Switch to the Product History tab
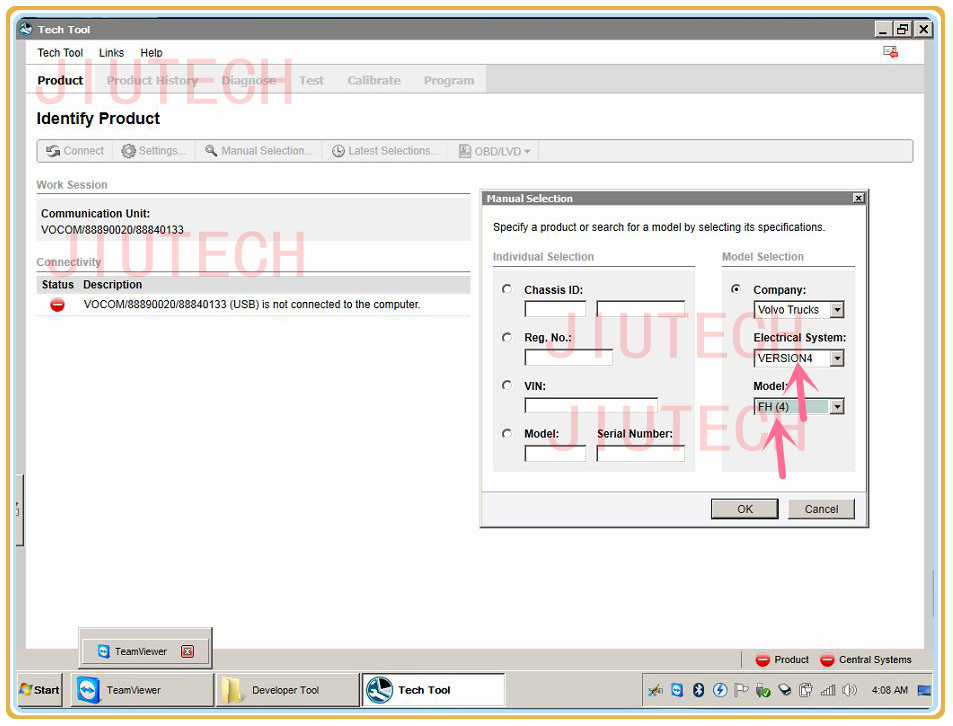 pos(153,81)
